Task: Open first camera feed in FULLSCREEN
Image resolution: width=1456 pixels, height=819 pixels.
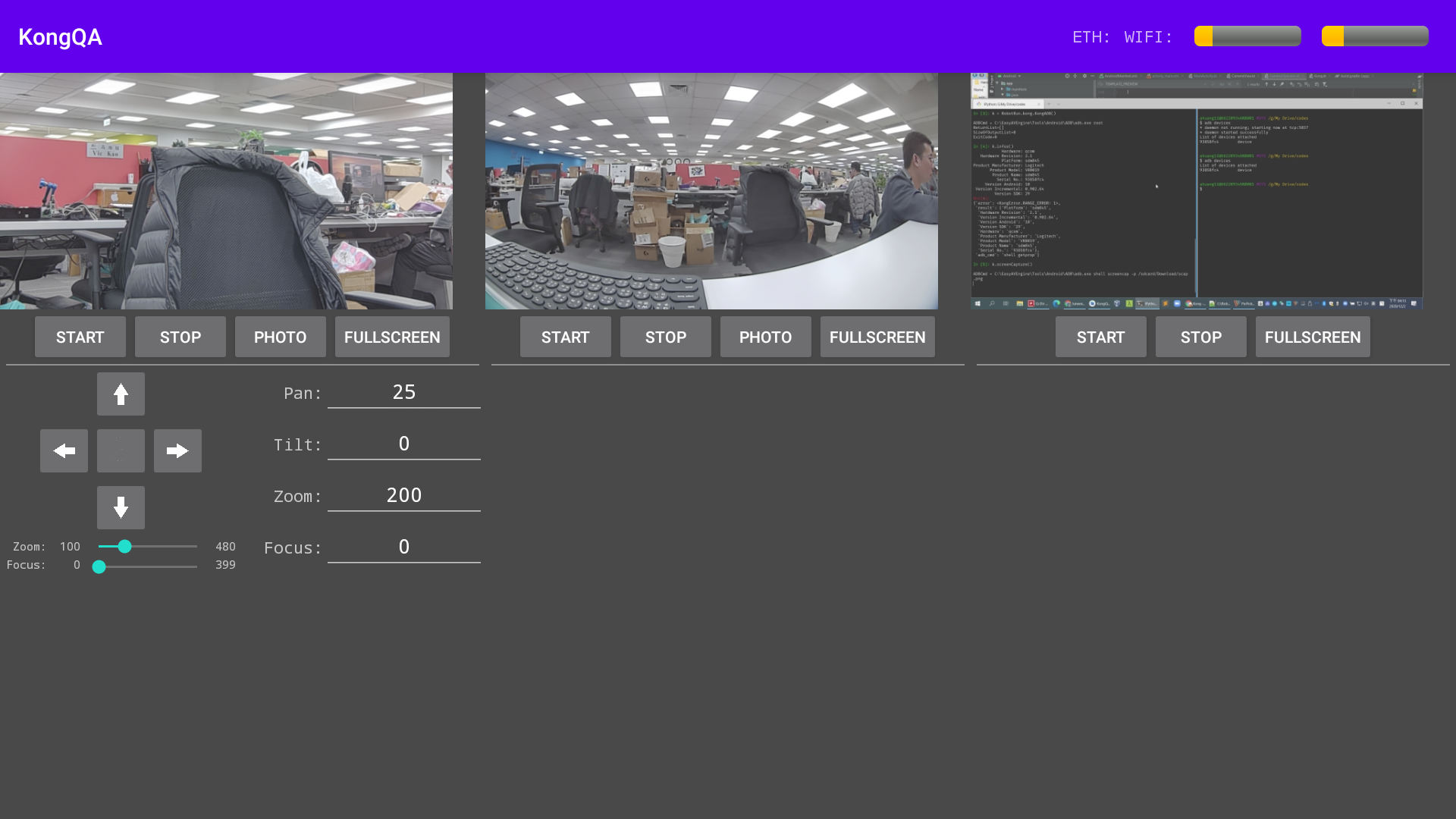Action: point(392,337)
